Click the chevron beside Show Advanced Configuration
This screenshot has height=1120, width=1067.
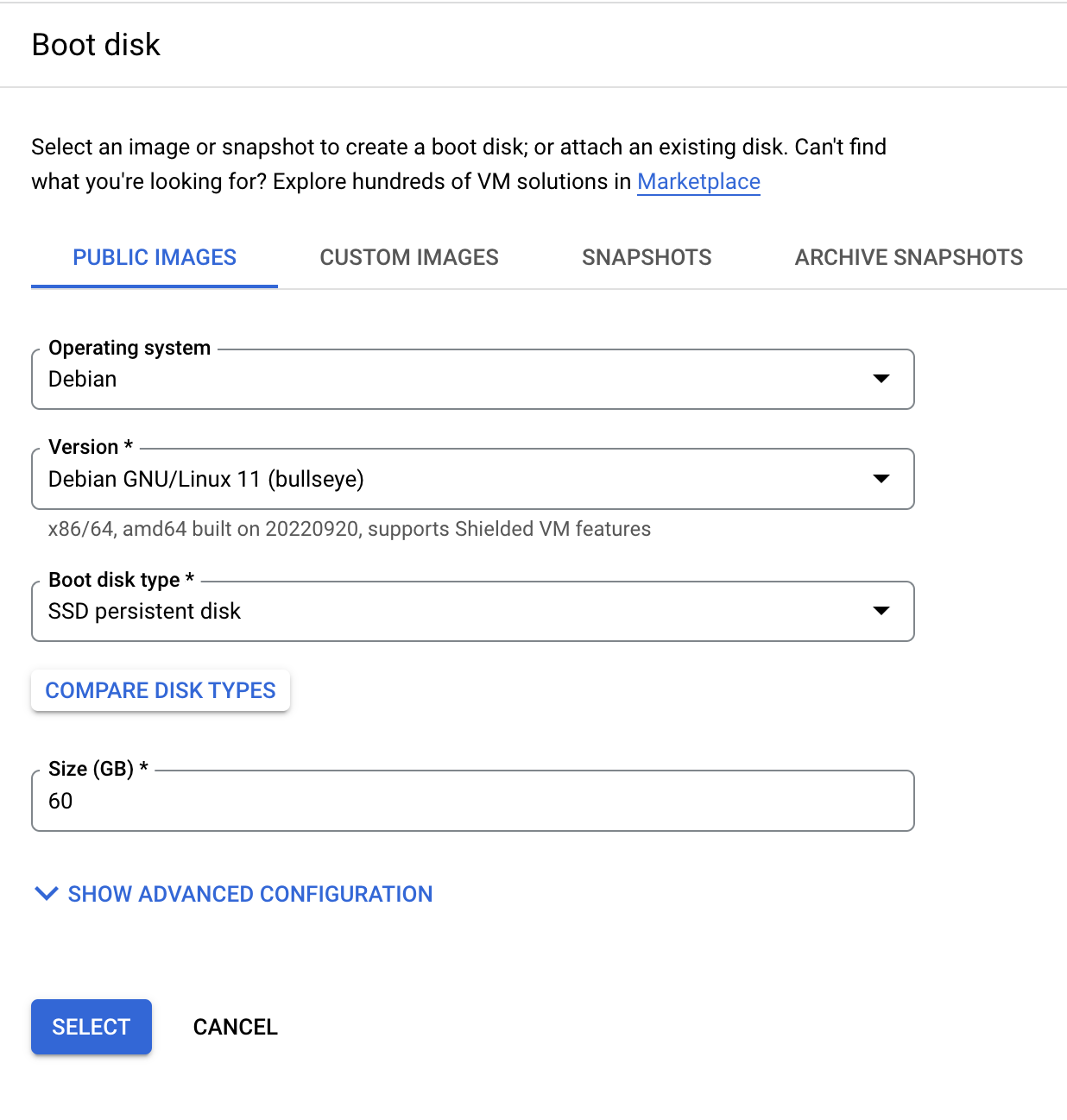click(46, 894)
